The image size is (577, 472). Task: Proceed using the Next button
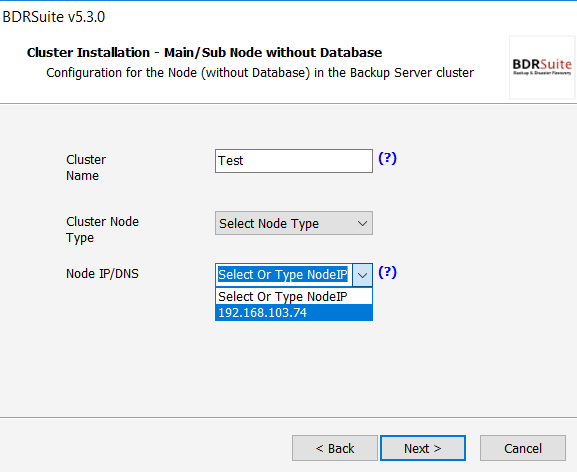pos(423,448)
